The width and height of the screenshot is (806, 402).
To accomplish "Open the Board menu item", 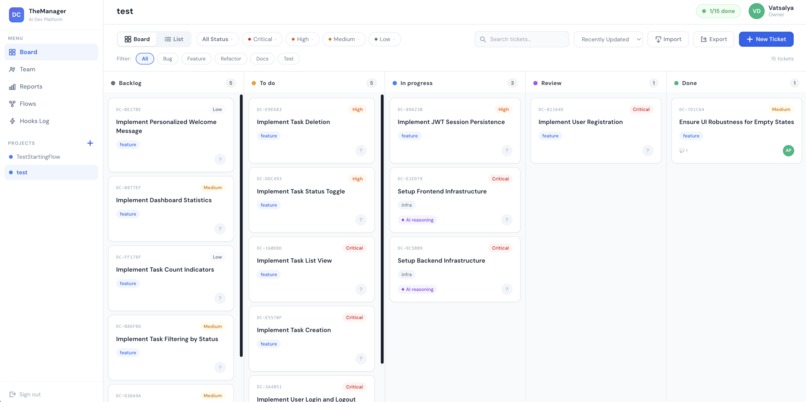I will point(51,52).
